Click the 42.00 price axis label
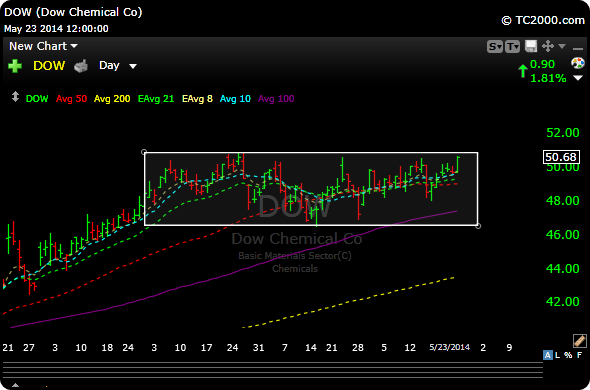 pyautogui.click(x=562, y=302)
